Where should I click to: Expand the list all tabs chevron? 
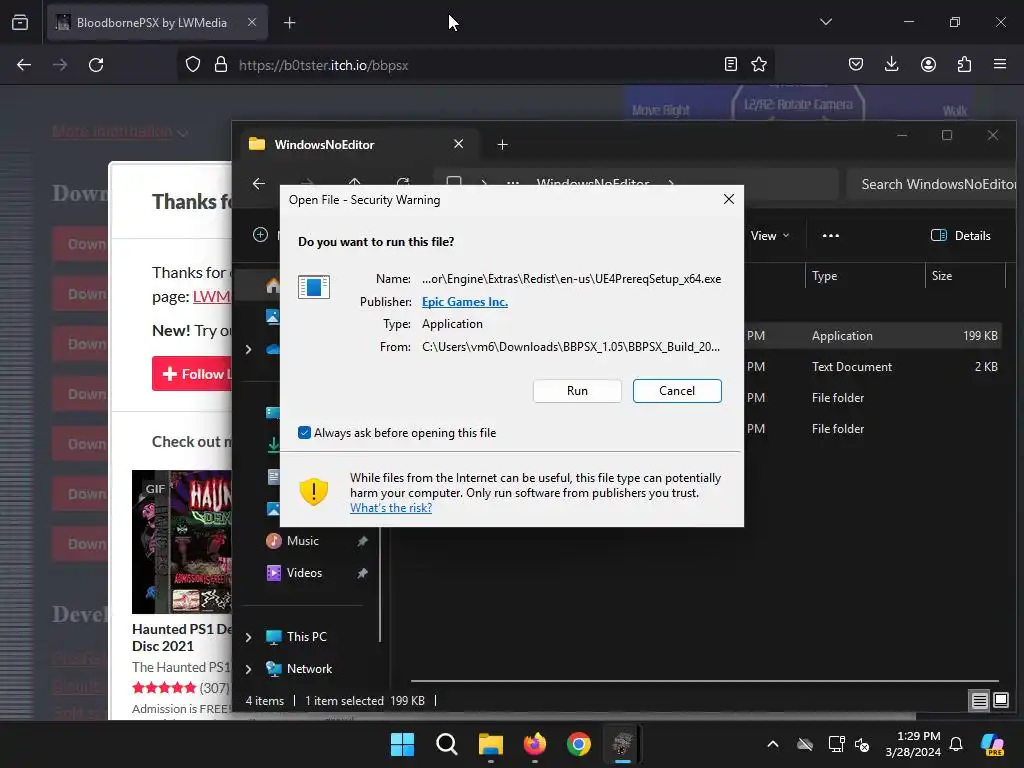(826, 22)
